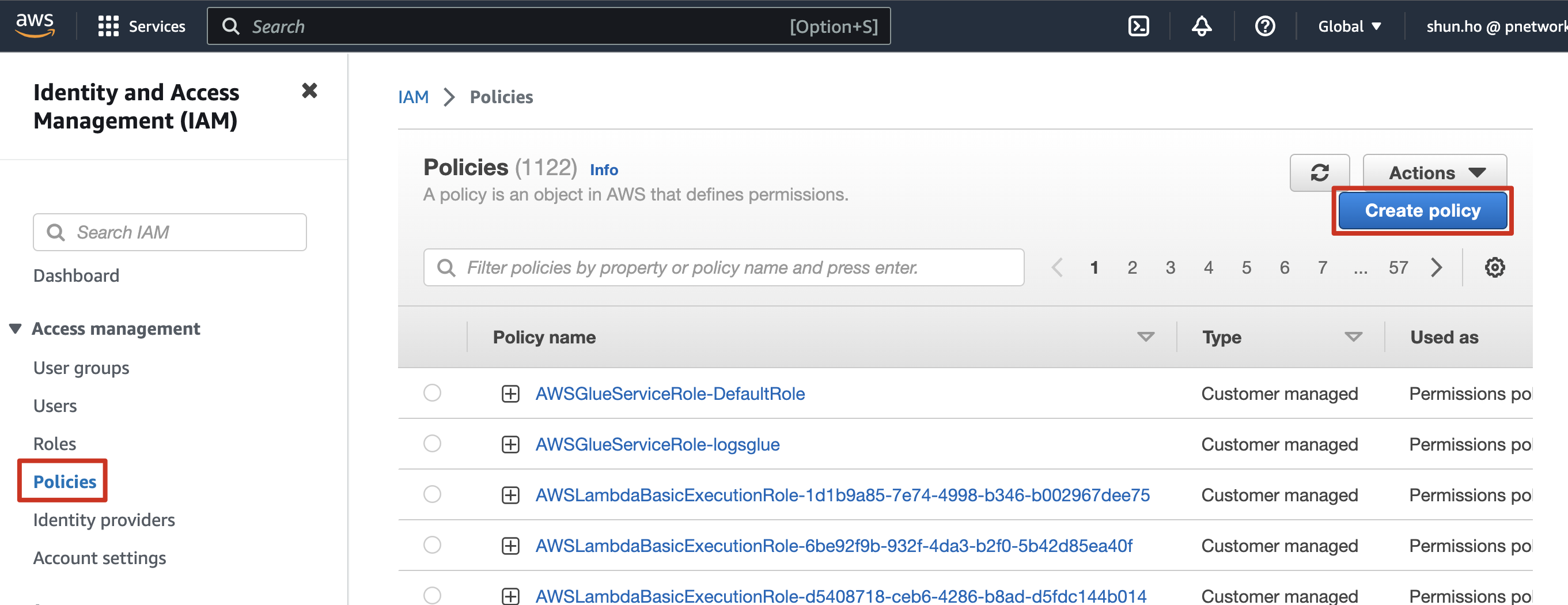Screen dimensions: 1568x605
Task: Open Roles in the sidebar
Action: 55,443
